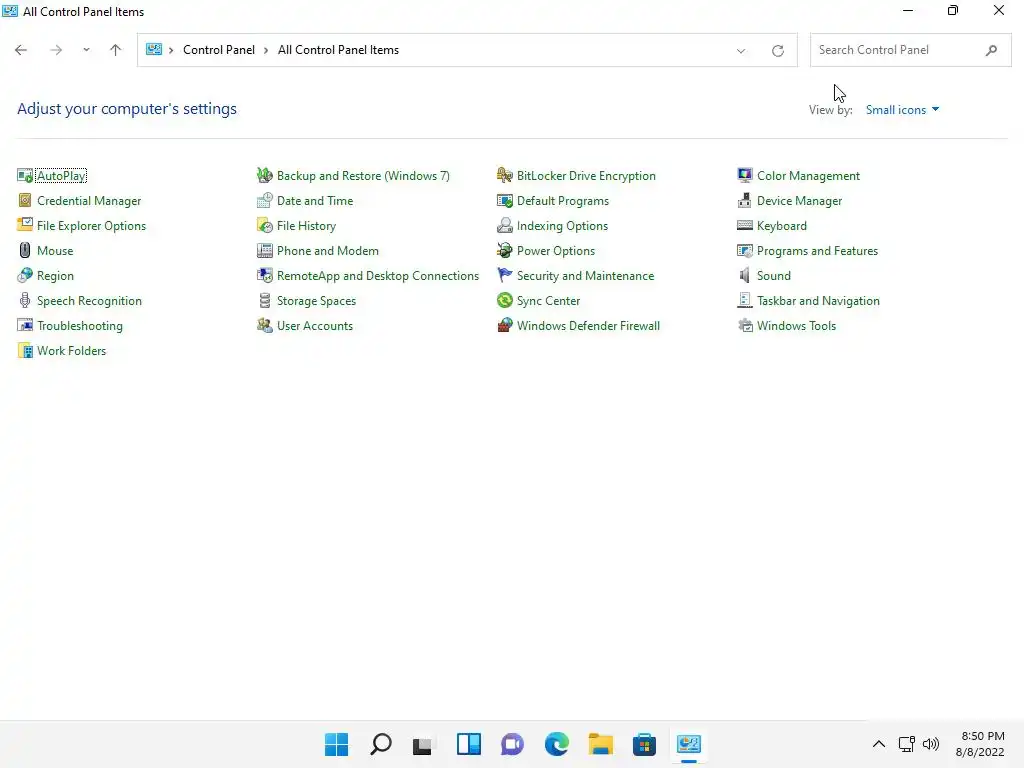This screenshot has height=768, width=1024.
Task: Open the Device Manager link
Action: pos(799,201)
